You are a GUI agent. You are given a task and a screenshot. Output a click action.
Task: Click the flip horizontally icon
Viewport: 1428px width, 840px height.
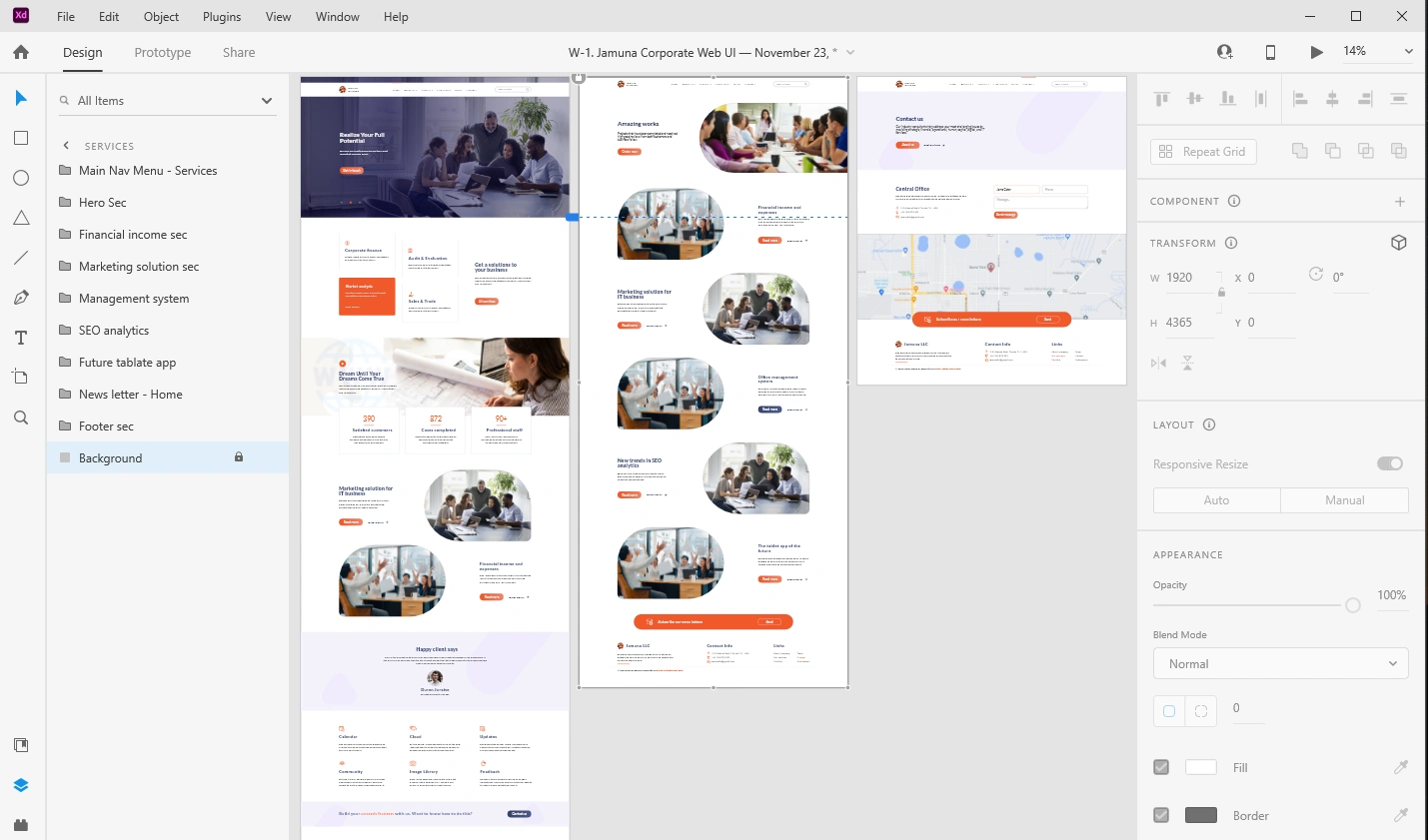click(1158, 363)
